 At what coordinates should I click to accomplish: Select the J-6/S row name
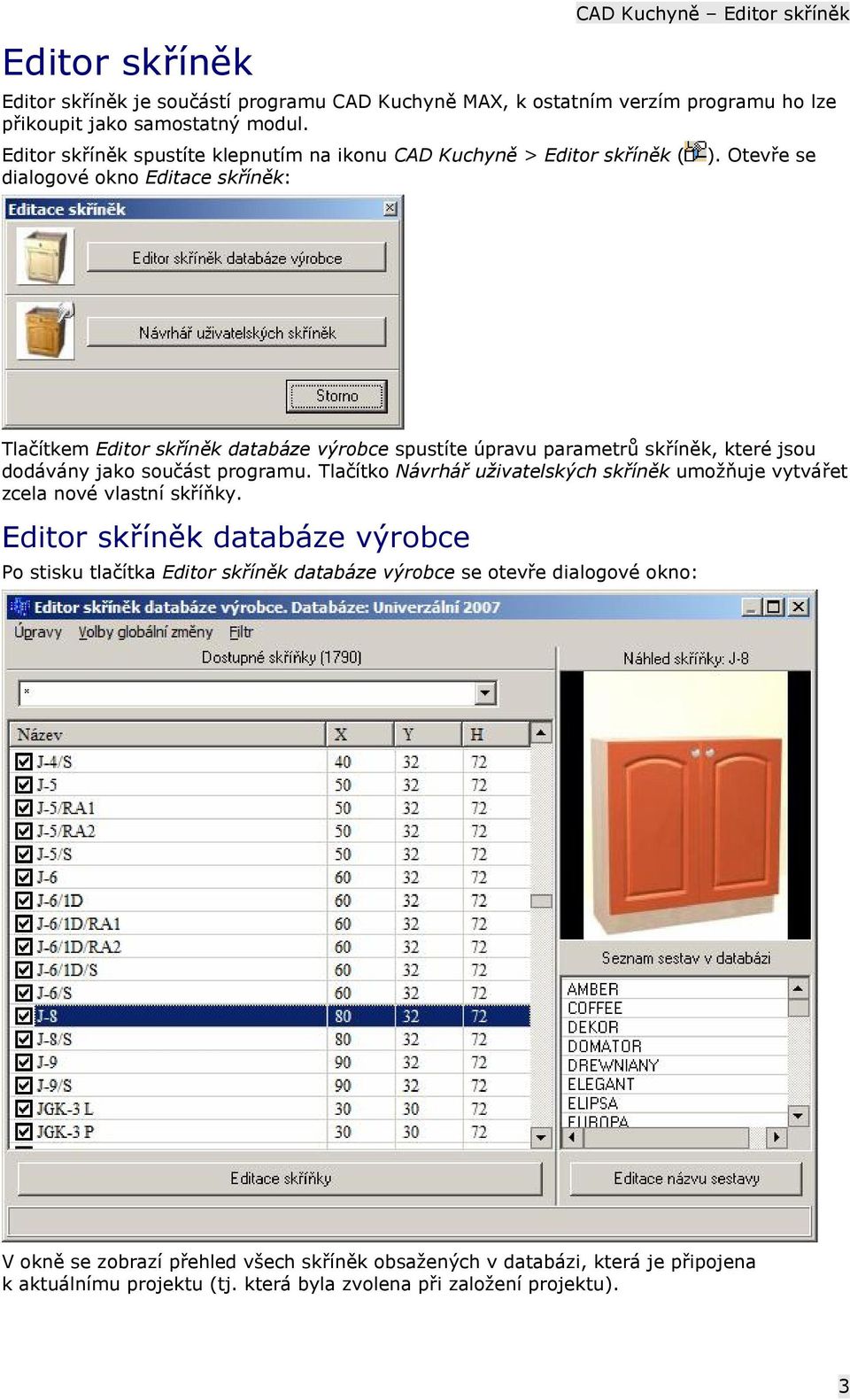tap(55, 993)
